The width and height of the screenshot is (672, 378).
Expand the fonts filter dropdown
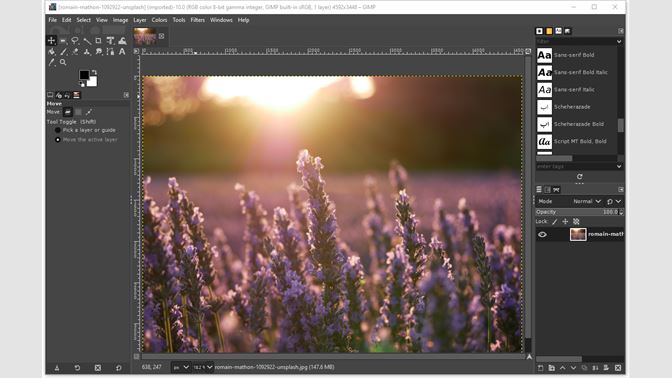click(619, 42)
